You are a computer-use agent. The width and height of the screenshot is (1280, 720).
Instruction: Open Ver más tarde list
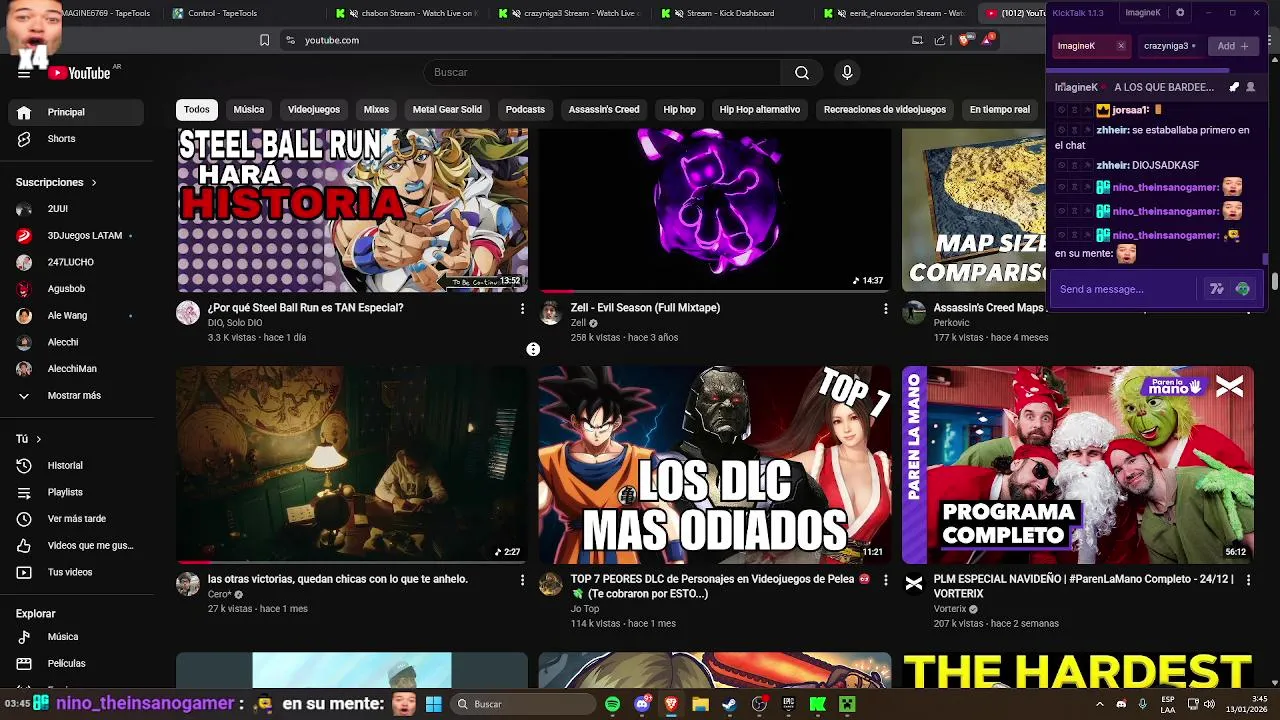point(76,519)
